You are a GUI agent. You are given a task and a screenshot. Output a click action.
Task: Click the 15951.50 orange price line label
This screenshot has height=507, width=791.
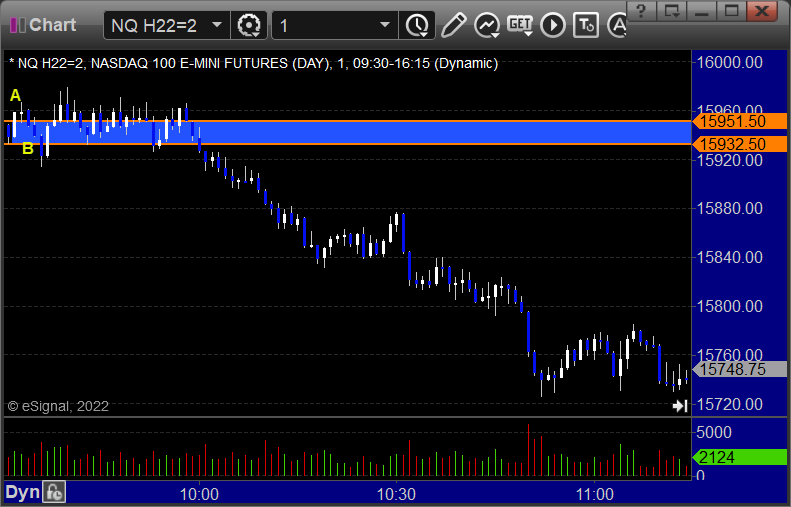point(740,121)
